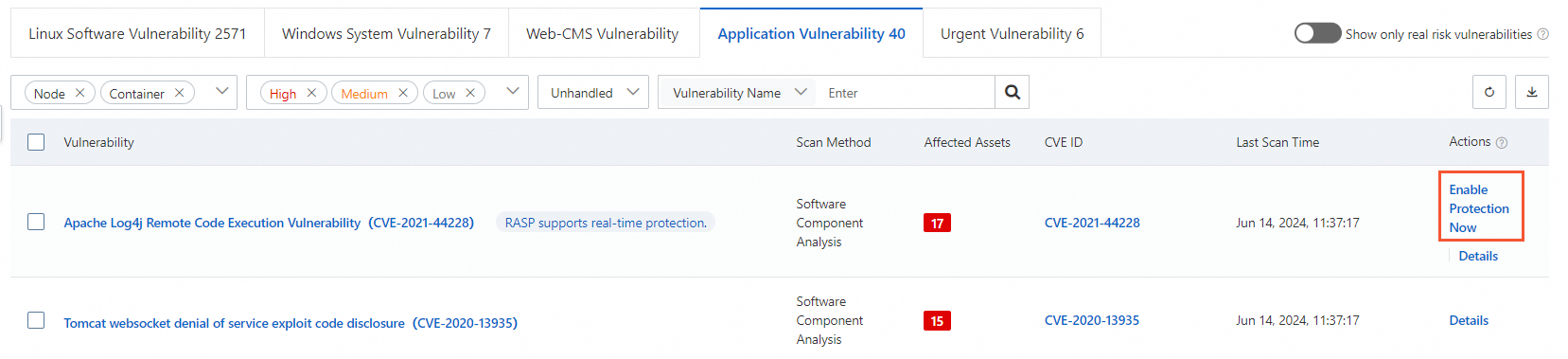Screen dimensions: 1568x359
Task: Click CVE-2021-44228 in CVE ID column
Action: click(x=1092, y=223)
